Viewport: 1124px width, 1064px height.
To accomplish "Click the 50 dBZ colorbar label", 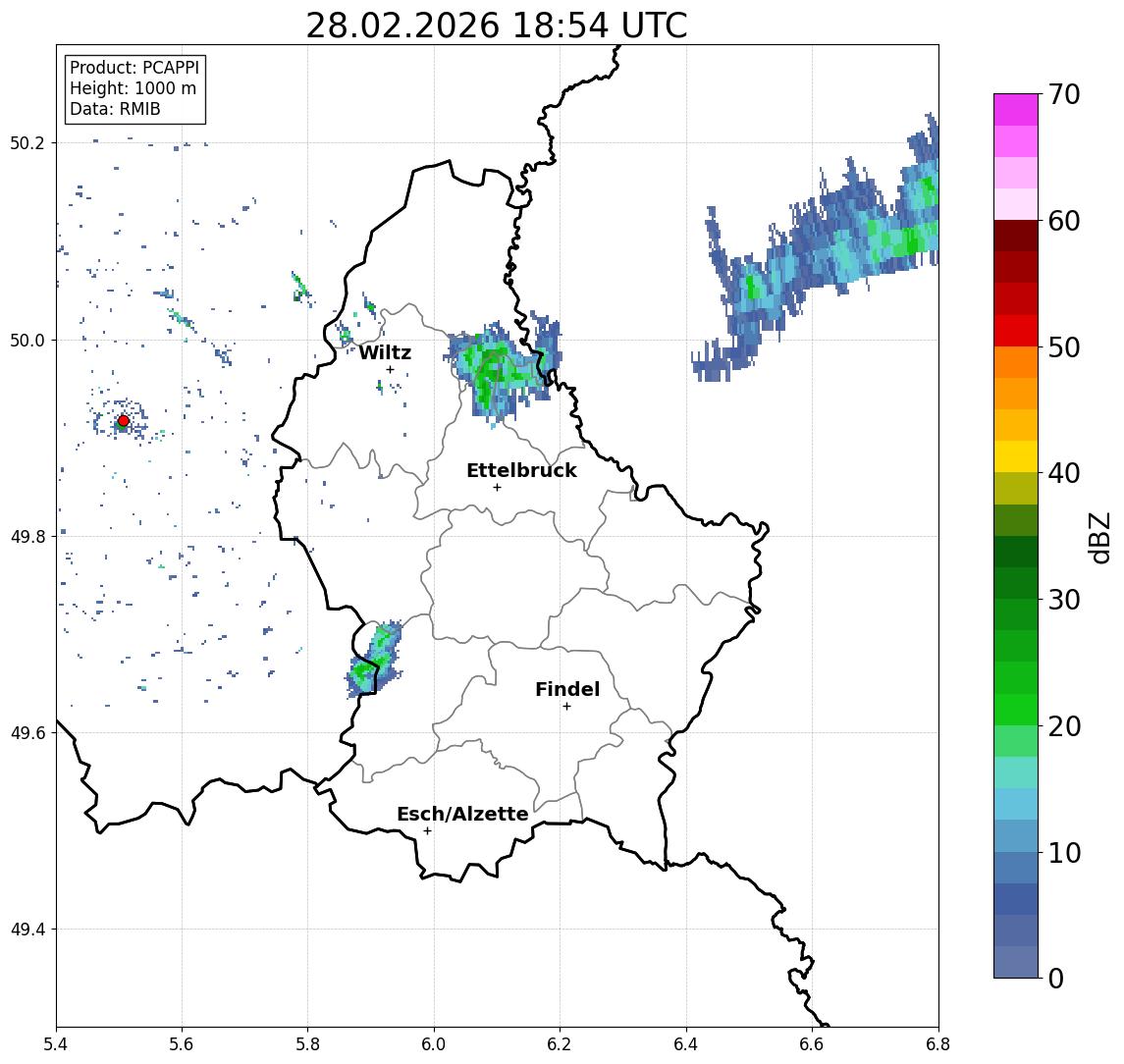I will click(1064, 347).
